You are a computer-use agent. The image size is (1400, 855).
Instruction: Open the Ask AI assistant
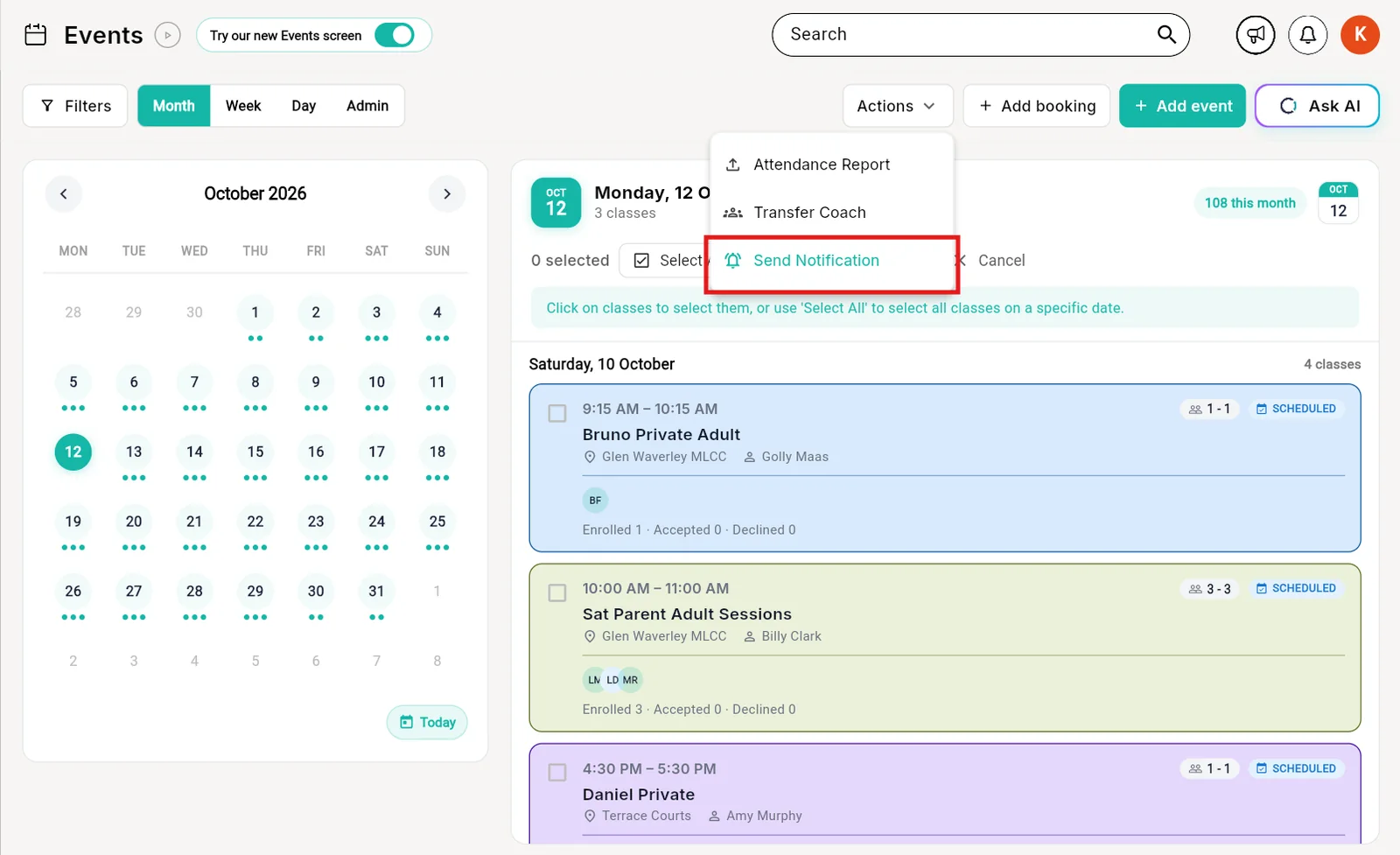tap(1318, 106)
